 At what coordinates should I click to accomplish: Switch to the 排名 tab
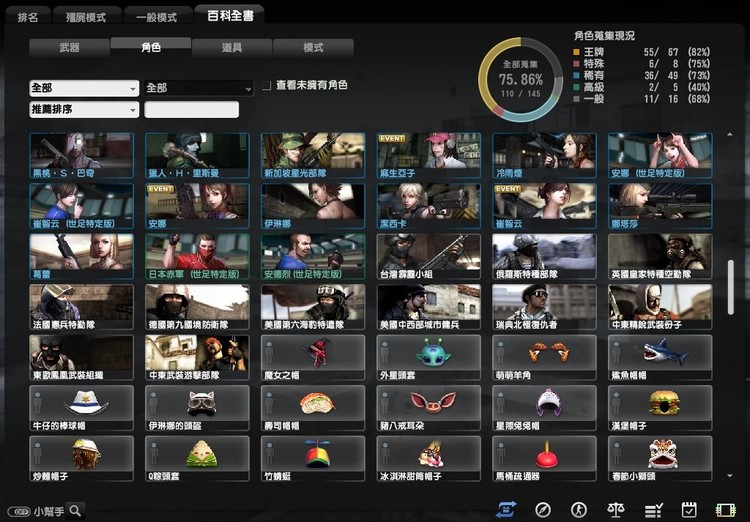[28, 17]
